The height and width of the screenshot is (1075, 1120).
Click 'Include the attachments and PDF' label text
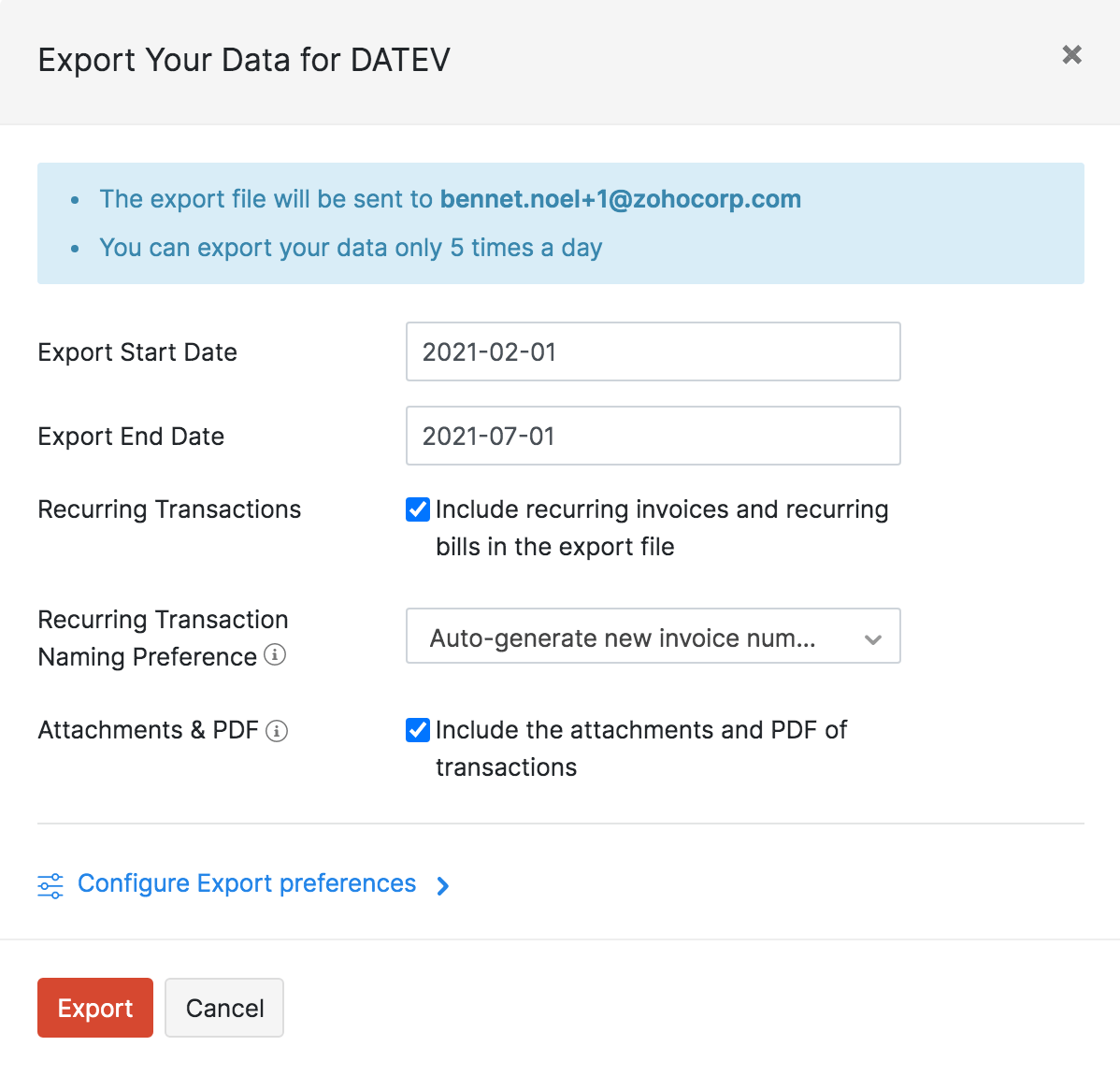coord(640,730)
